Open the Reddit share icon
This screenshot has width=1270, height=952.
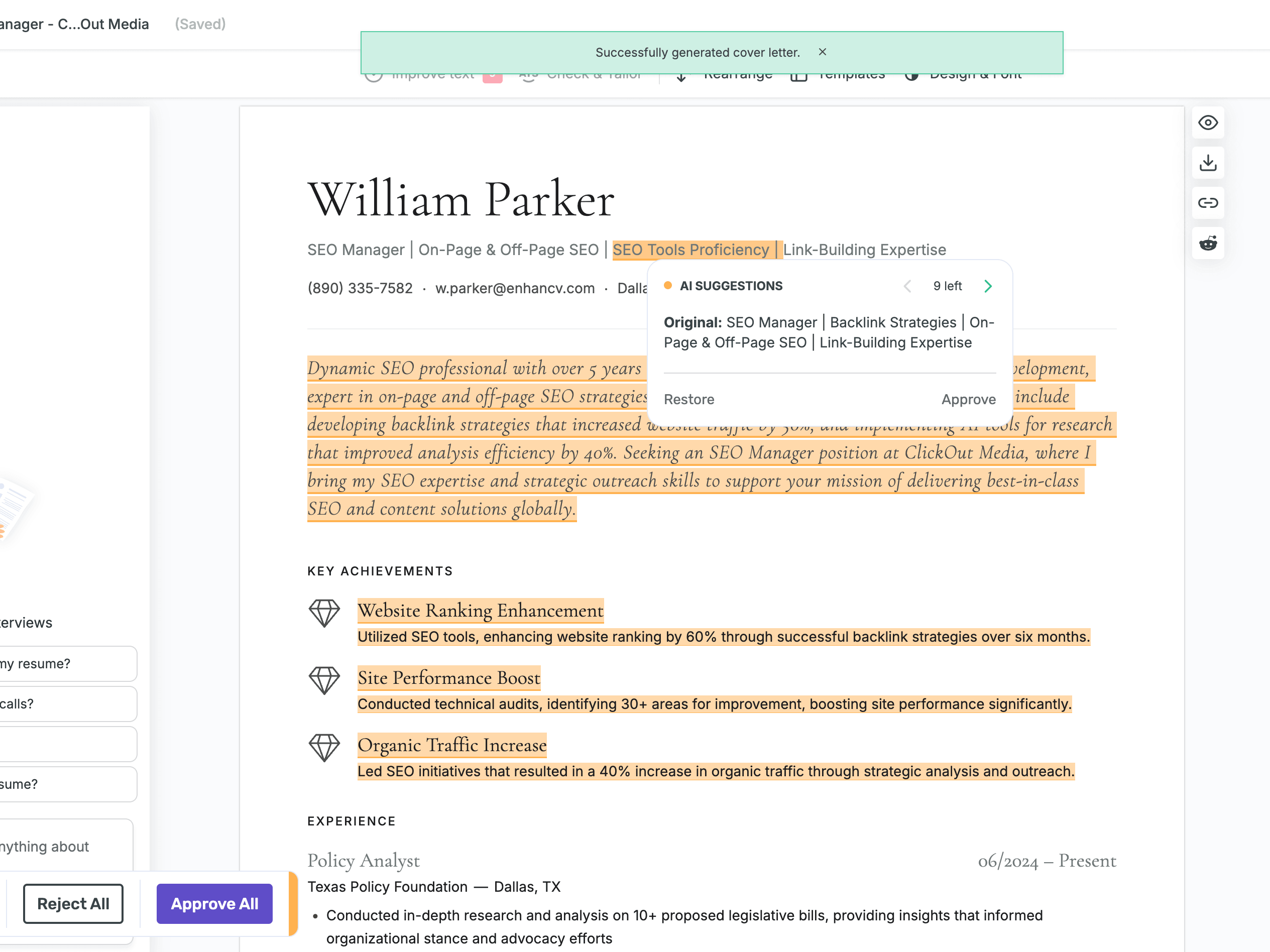[1207, 244]
